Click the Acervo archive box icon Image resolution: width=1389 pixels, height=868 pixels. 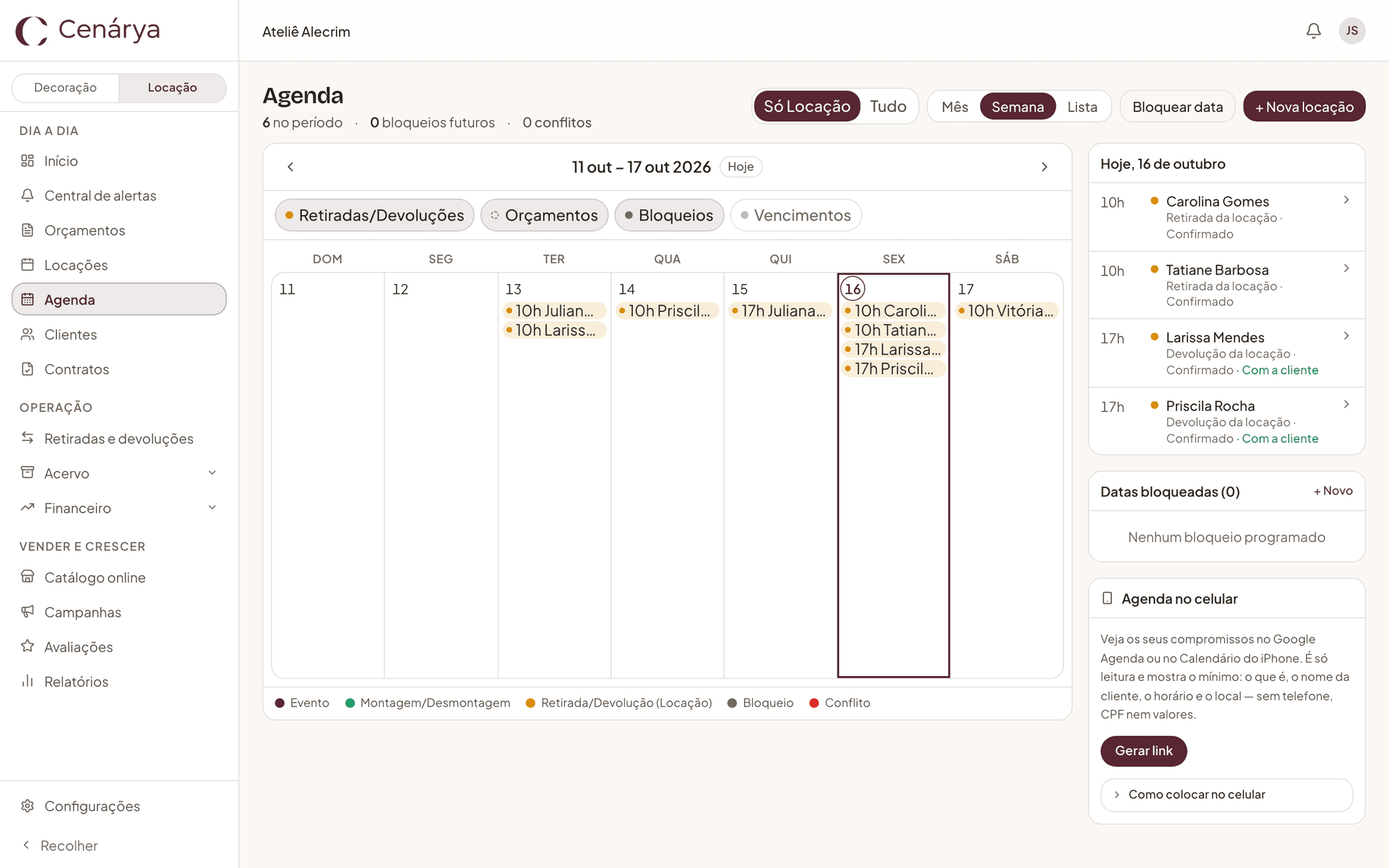(x=27, y=473)
